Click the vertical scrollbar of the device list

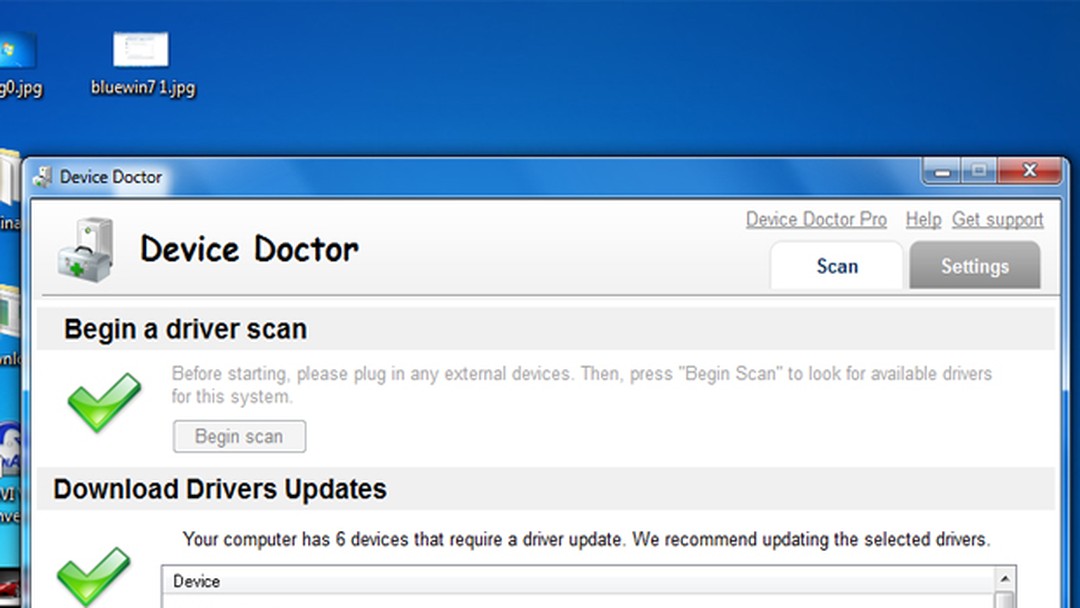coord(1003,598)
